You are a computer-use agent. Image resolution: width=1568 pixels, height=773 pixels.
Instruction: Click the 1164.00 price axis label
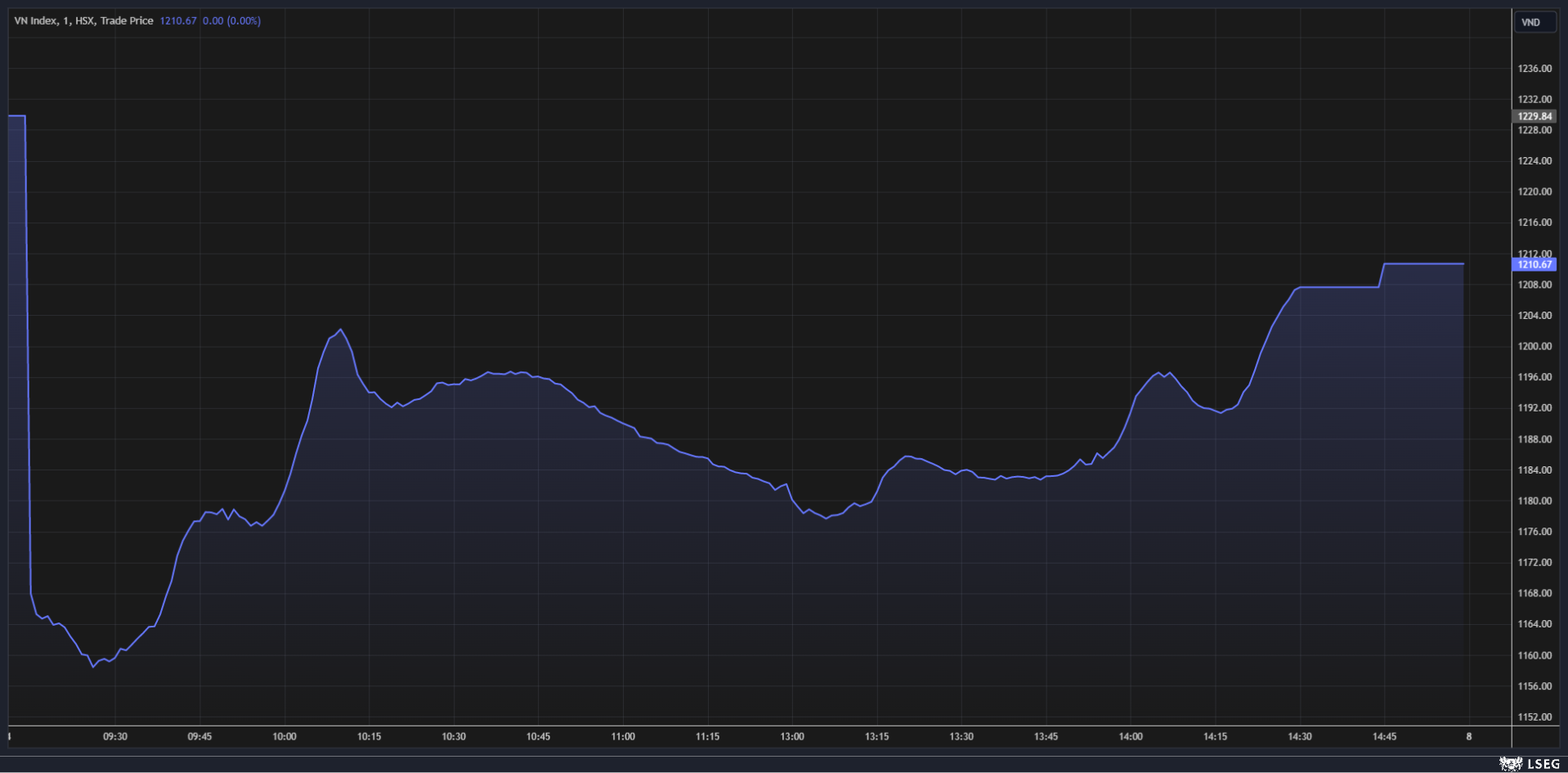click(x=1534, y=624)
